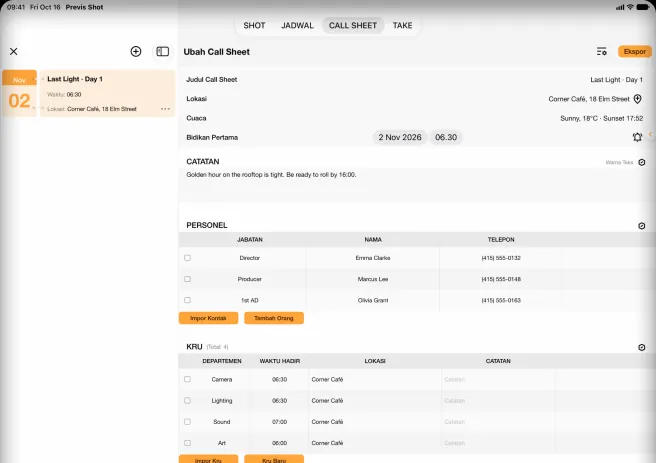This screenshot has height=463, width=656.
Task: Switch to the JADWAL tab
Action: [x=297, y=26]
